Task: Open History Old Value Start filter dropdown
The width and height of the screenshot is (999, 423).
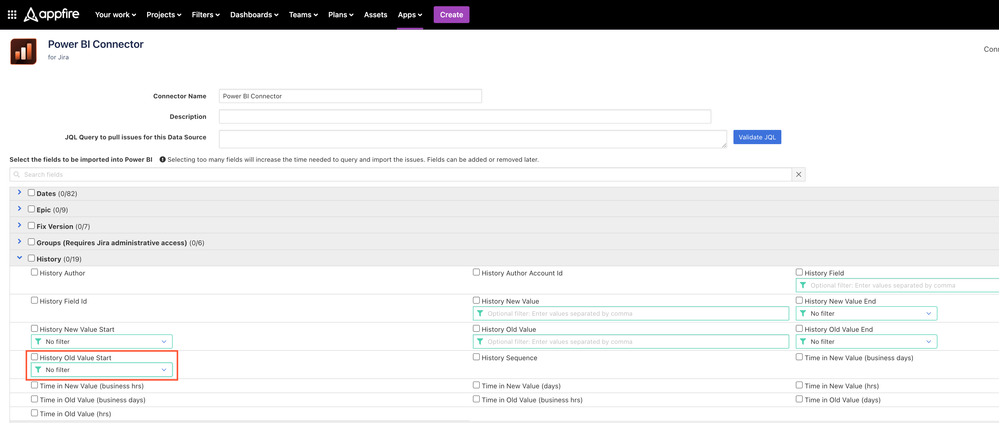Action: click(x=102, y=369)
